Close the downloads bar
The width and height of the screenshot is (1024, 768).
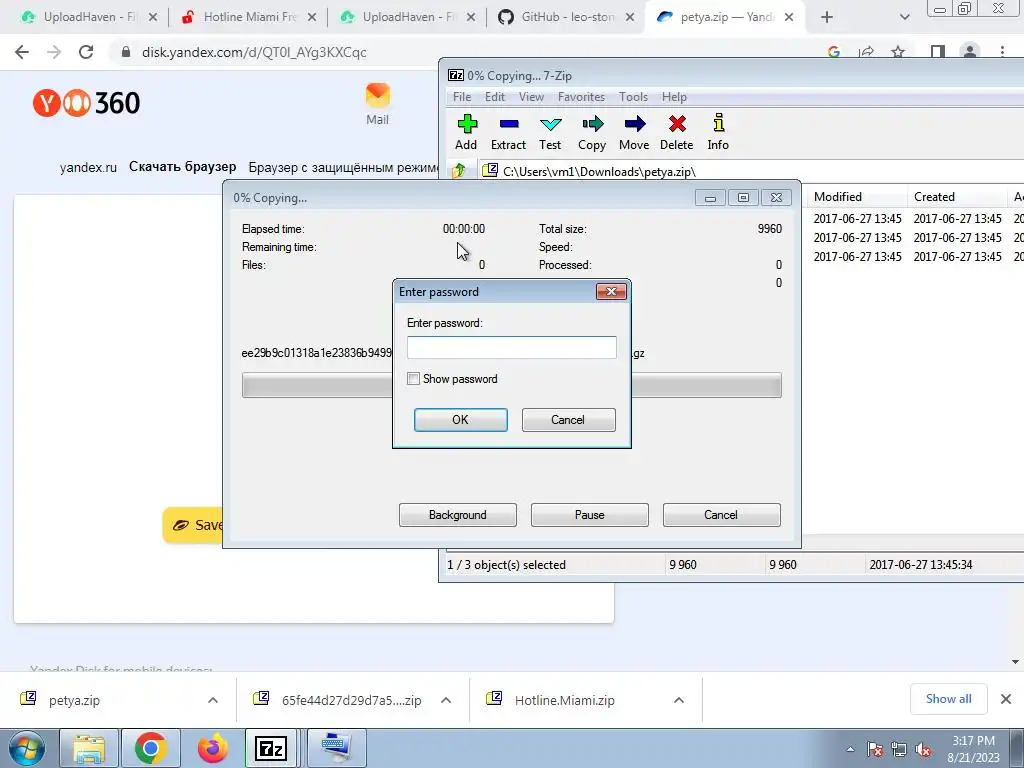[1006, 699]
